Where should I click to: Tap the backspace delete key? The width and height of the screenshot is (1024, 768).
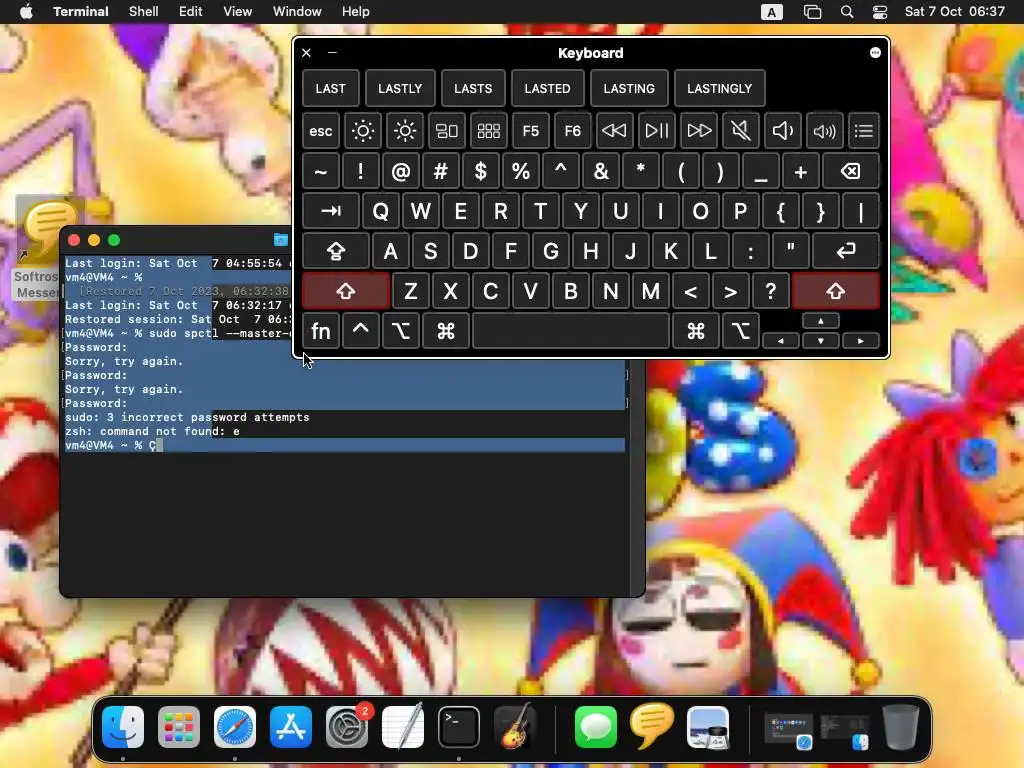(851, 172)
